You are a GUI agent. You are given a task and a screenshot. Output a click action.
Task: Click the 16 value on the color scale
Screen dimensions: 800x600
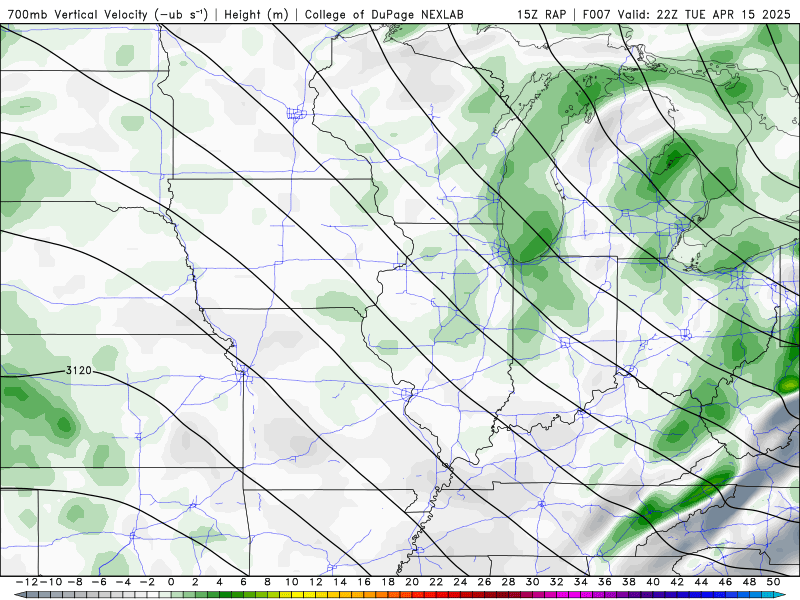point(364,582)
